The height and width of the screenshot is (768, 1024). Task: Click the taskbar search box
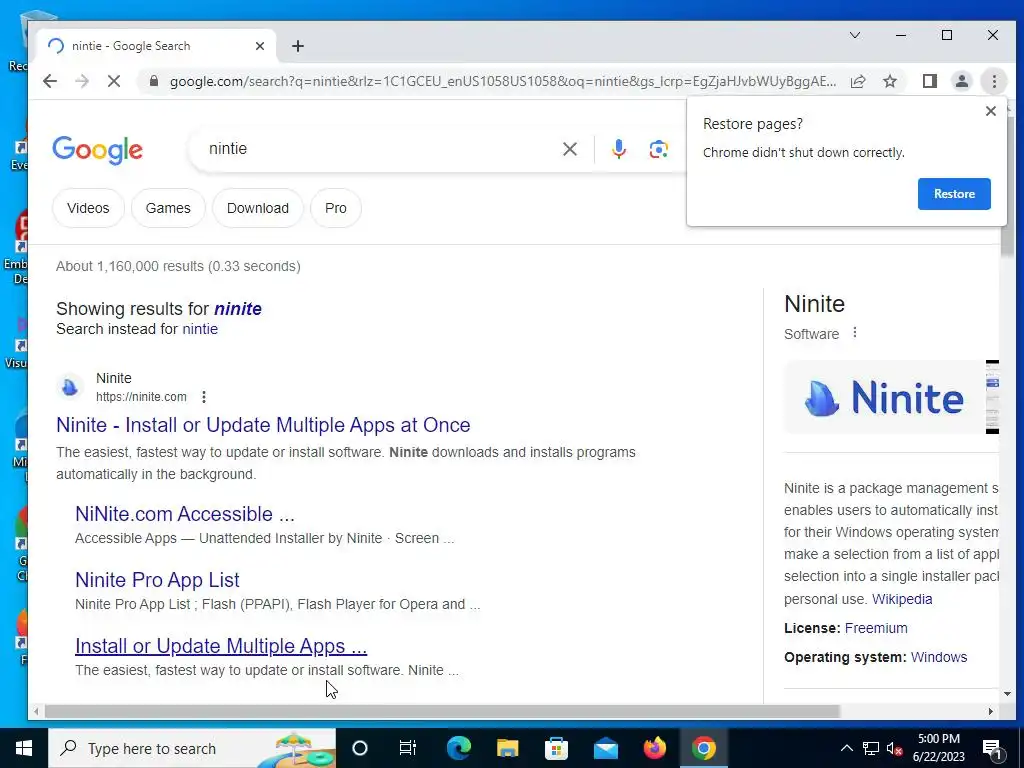pyautogui.click(x=191, y=748)
